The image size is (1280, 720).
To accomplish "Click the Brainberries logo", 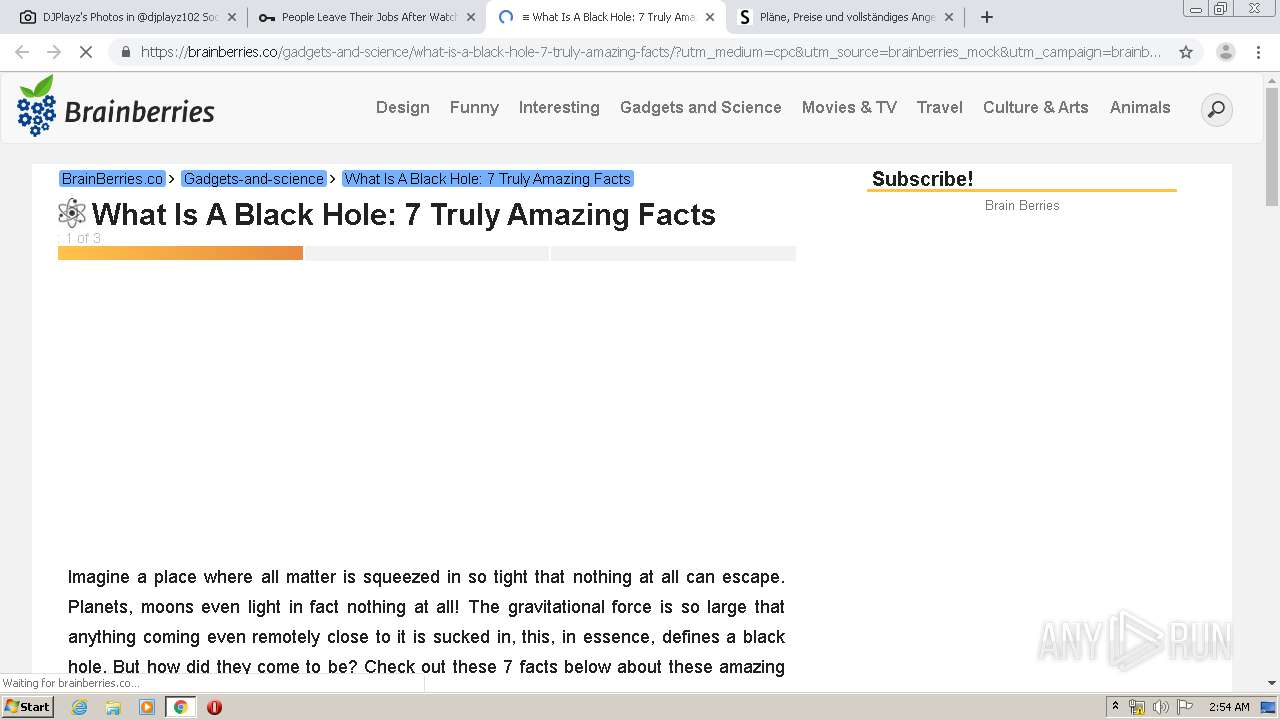I will tap(116, 107).
